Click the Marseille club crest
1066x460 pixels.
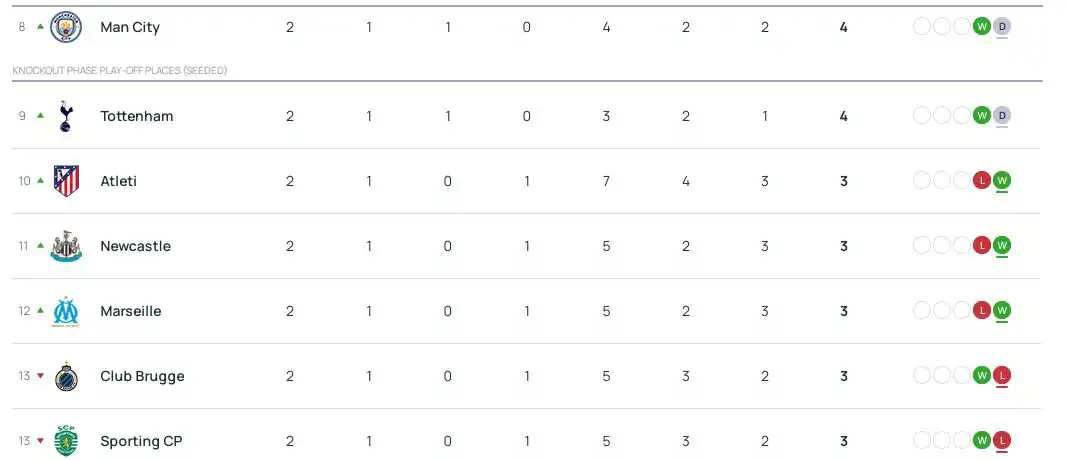(x=66, y=311)
